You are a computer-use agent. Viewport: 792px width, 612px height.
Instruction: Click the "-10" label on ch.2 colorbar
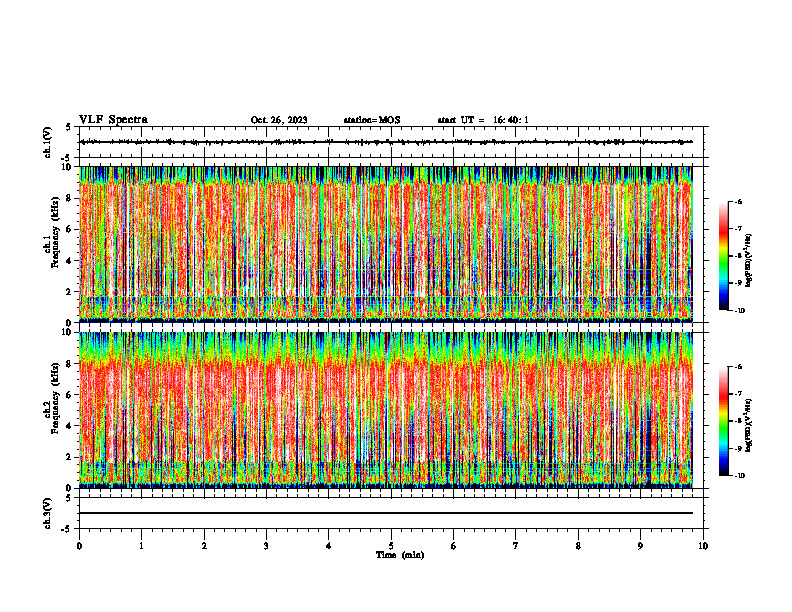(739, 476)
